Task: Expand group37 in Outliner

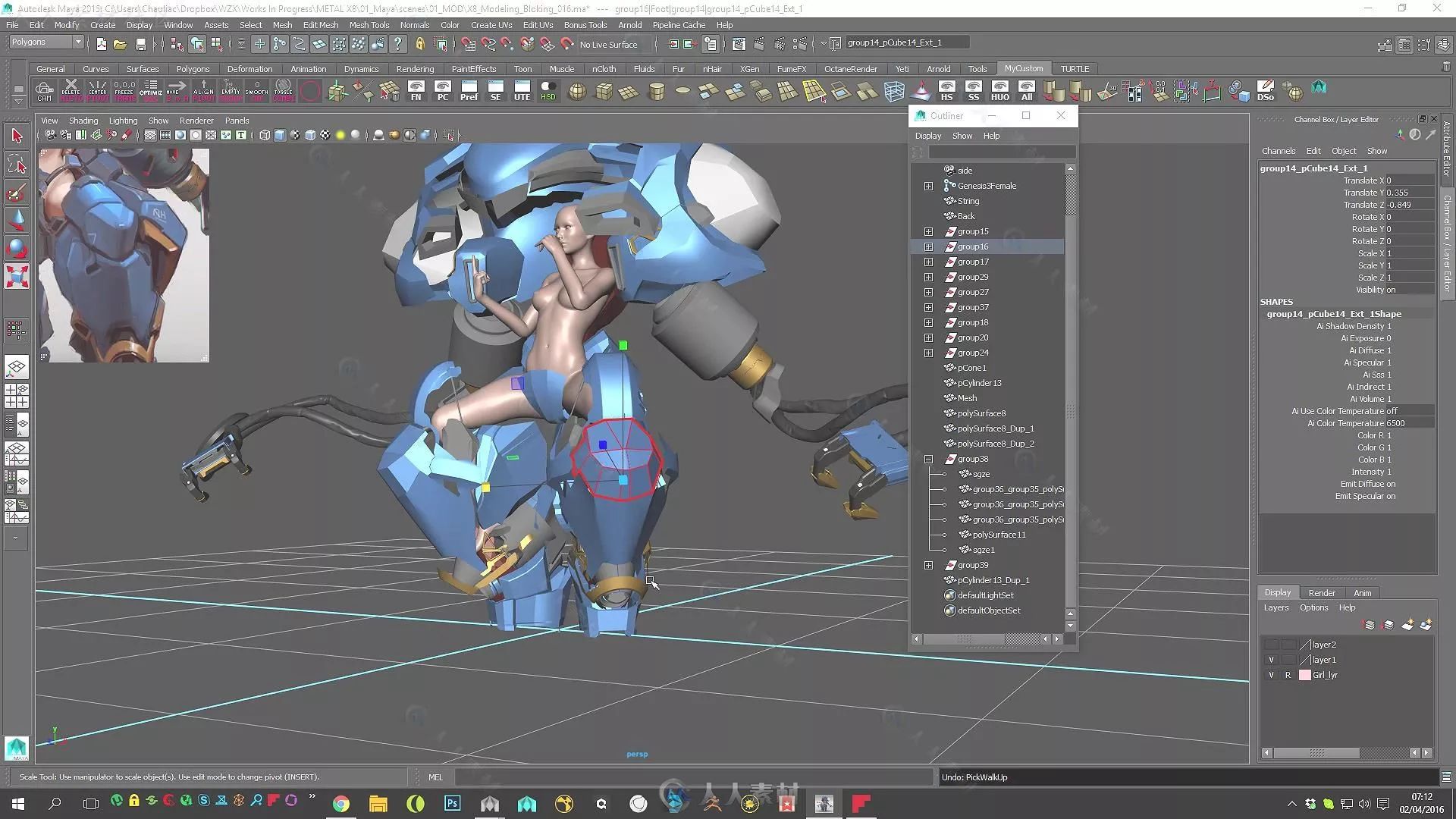Action: (x=928, y=307)
